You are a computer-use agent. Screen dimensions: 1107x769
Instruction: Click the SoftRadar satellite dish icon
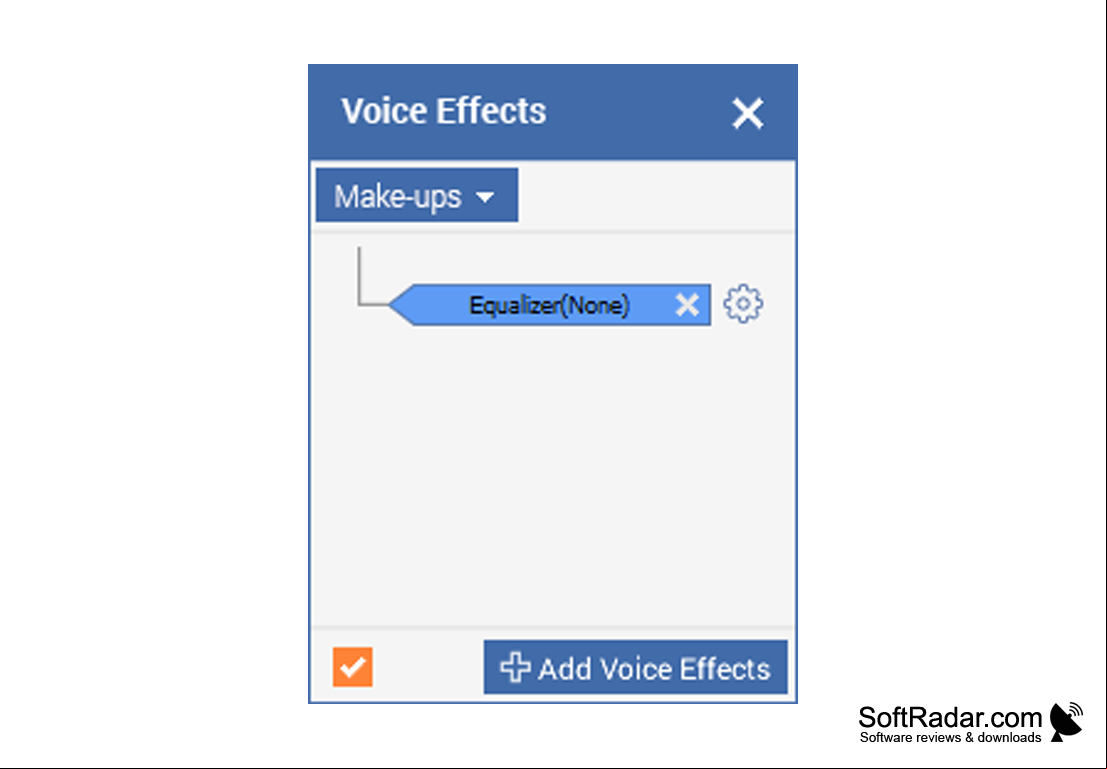(x=1067, y=722)
